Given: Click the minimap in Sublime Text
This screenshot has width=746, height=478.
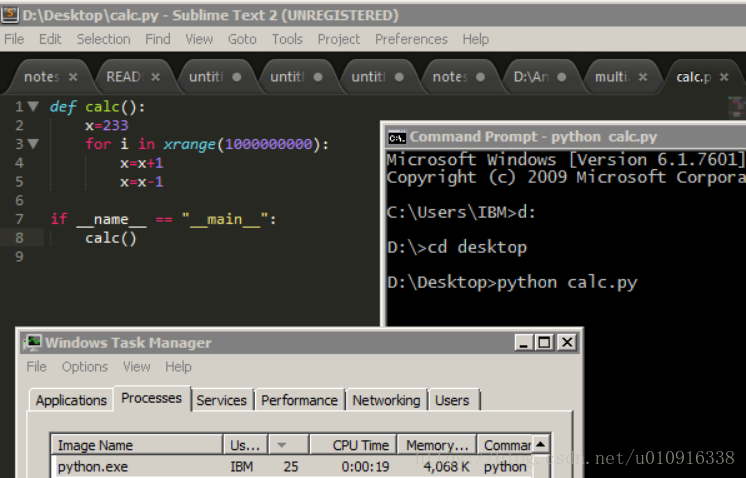Looking at the screenshot, I should click(x=736, y=107).
